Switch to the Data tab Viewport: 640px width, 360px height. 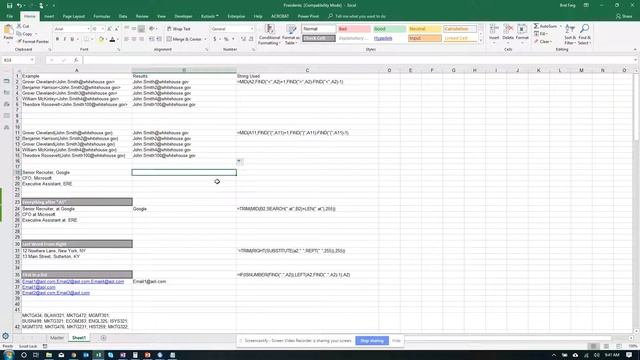pos(123,16)
